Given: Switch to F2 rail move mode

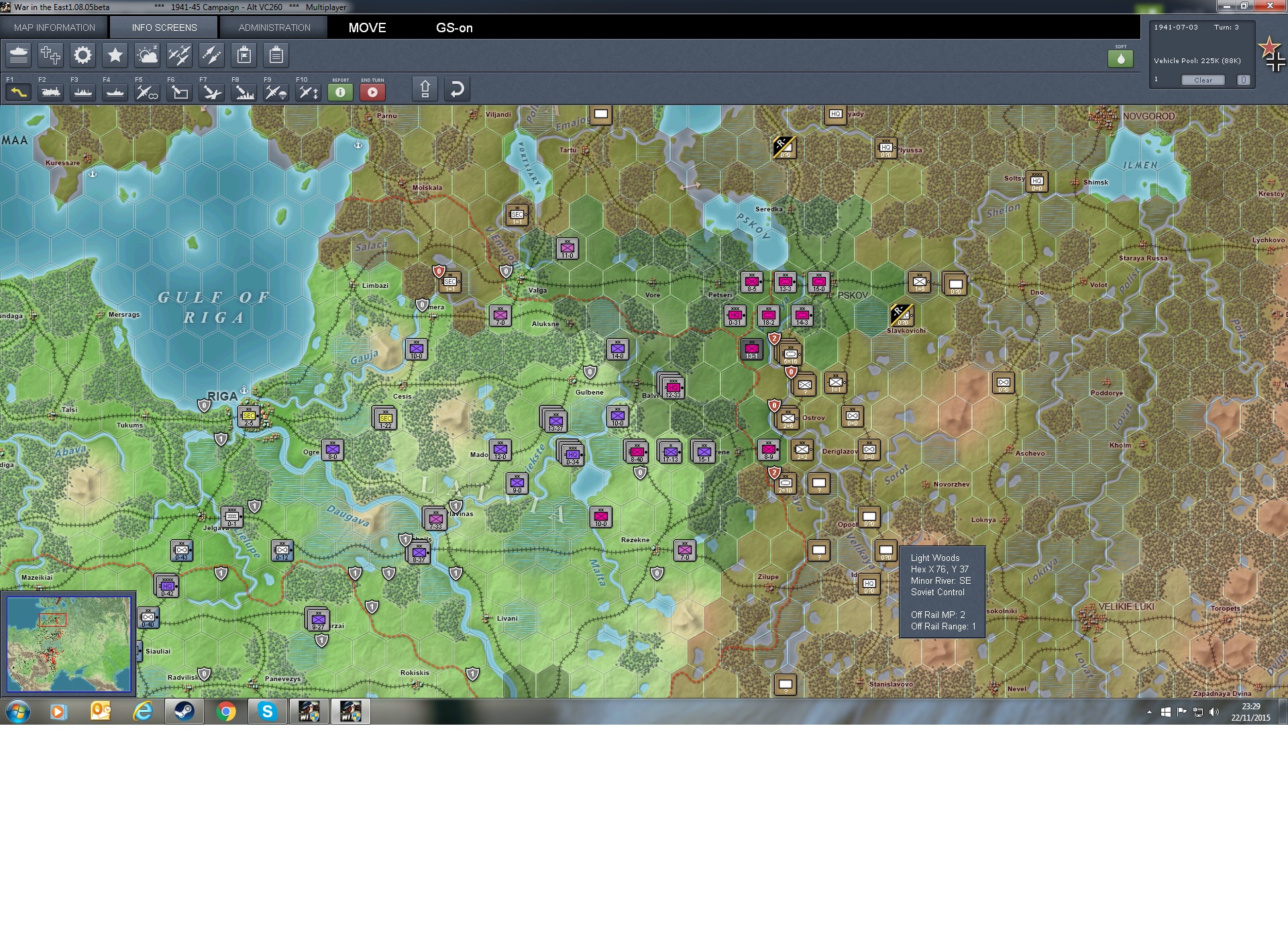Looking at the screenshot, I should [x=50, y=92].
